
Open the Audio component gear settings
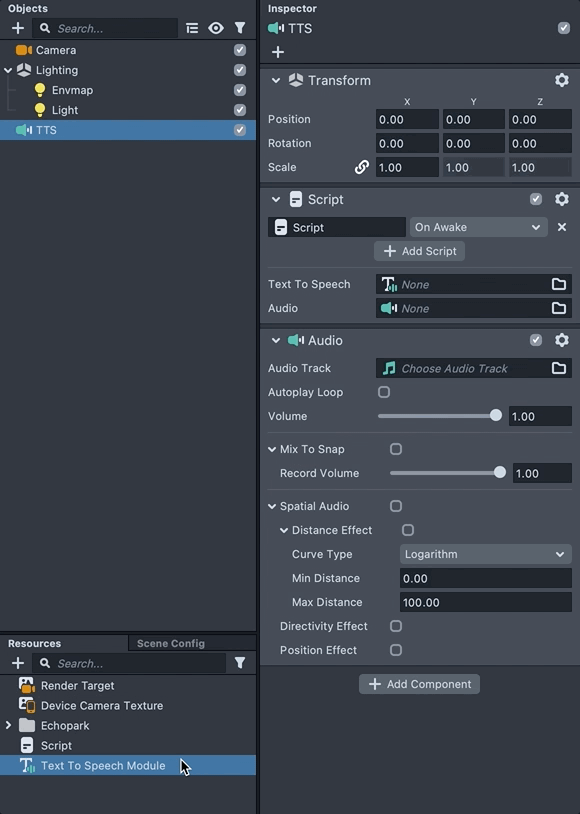(x=562, y=340)
